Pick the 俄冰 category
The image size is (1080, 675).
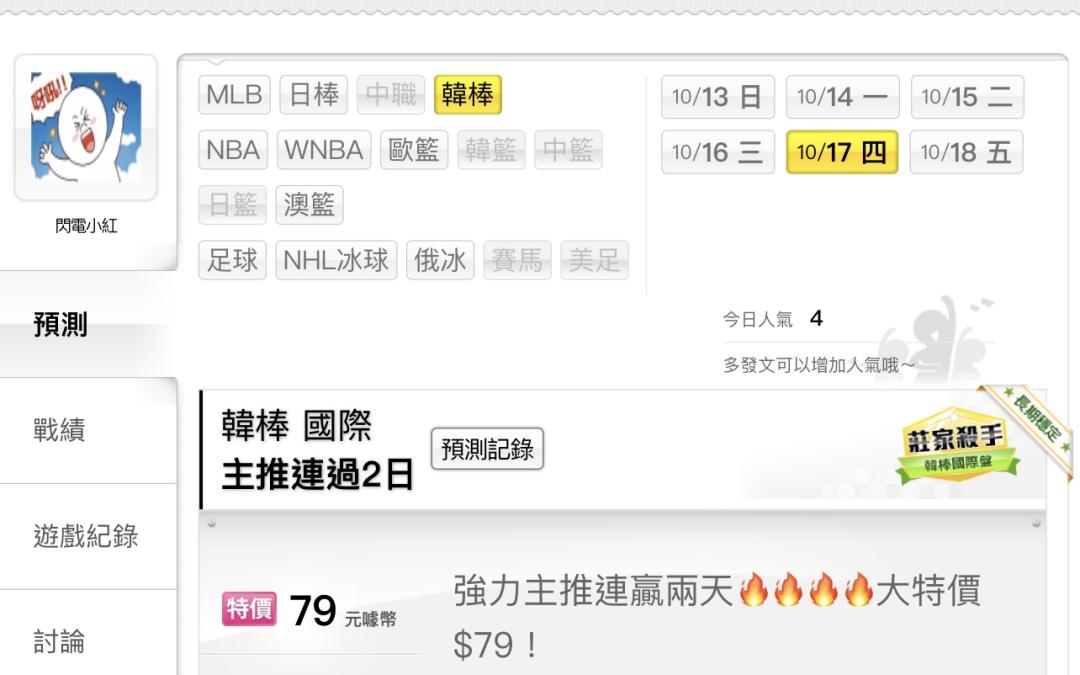[440, 260]
